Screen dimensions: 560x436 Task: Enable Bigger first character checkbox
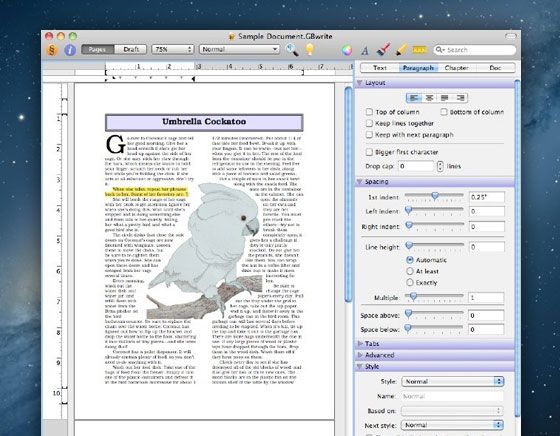click(x=369, y=152)
